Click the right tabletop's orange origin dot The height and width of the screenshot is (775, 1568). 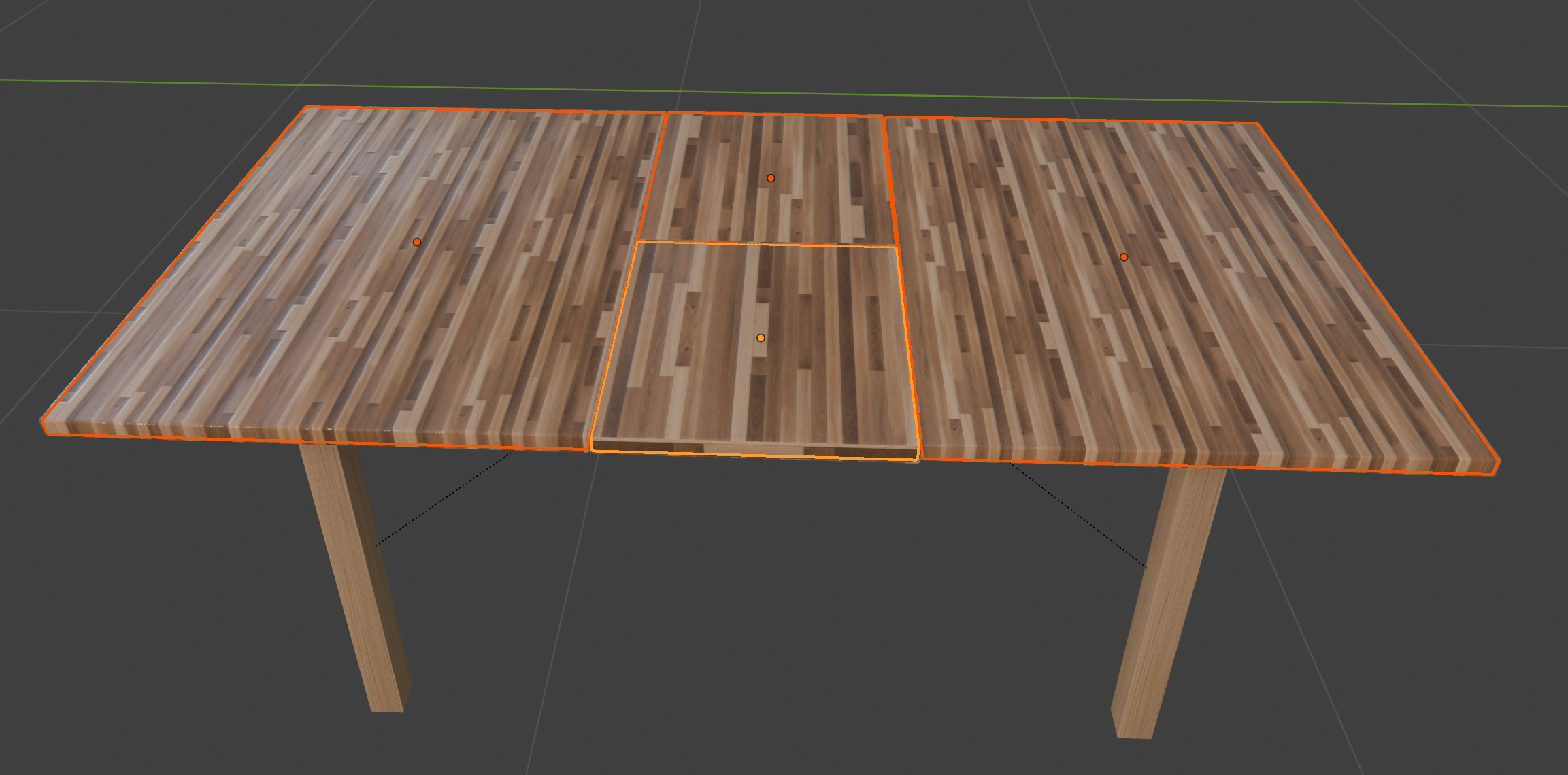click(1124, 257)
